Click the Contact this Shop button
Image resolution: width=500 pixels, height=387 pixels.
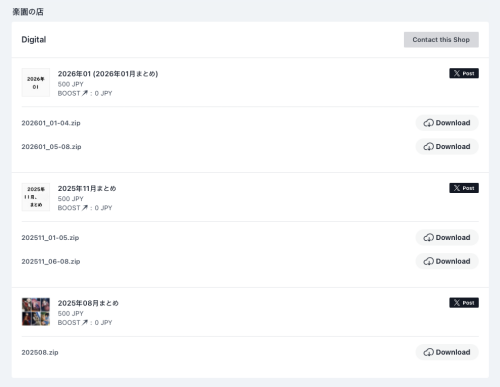coord(441,40)
